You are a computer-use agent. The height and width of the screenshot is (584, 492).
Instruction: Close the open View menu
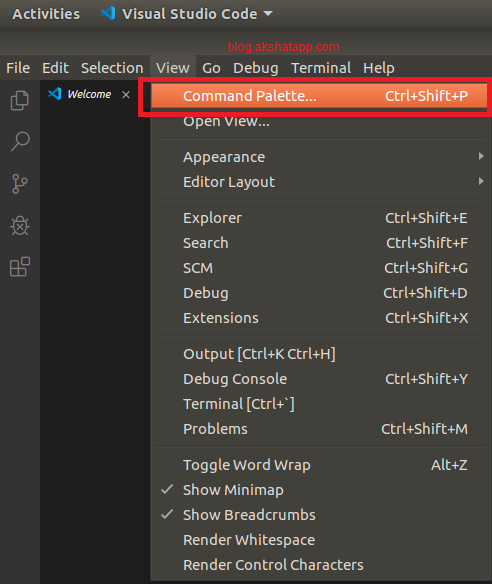(173, 68)
